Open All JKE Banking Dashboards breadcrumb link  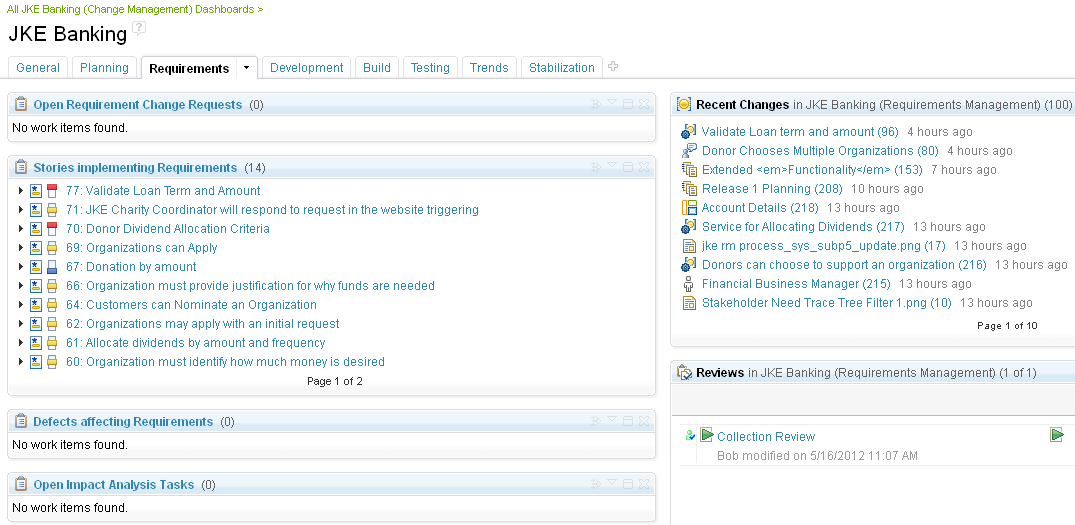[135, 10]
